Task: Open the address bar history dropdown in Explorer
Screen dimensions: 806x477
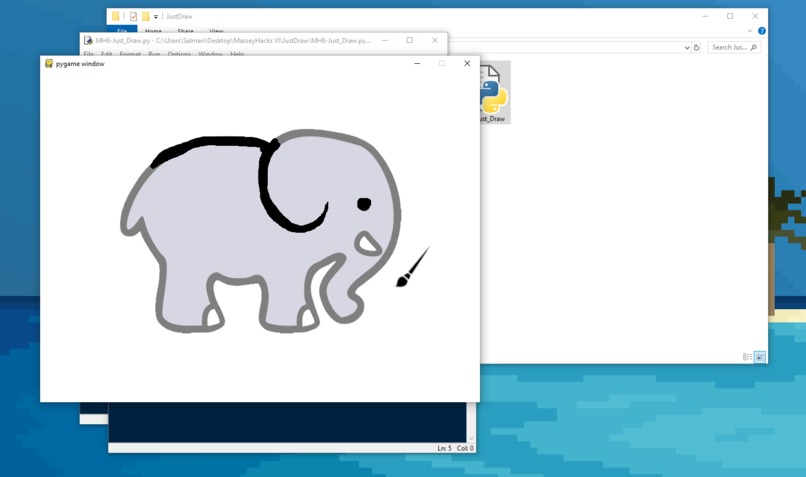Action: click(x=687, y=47)
